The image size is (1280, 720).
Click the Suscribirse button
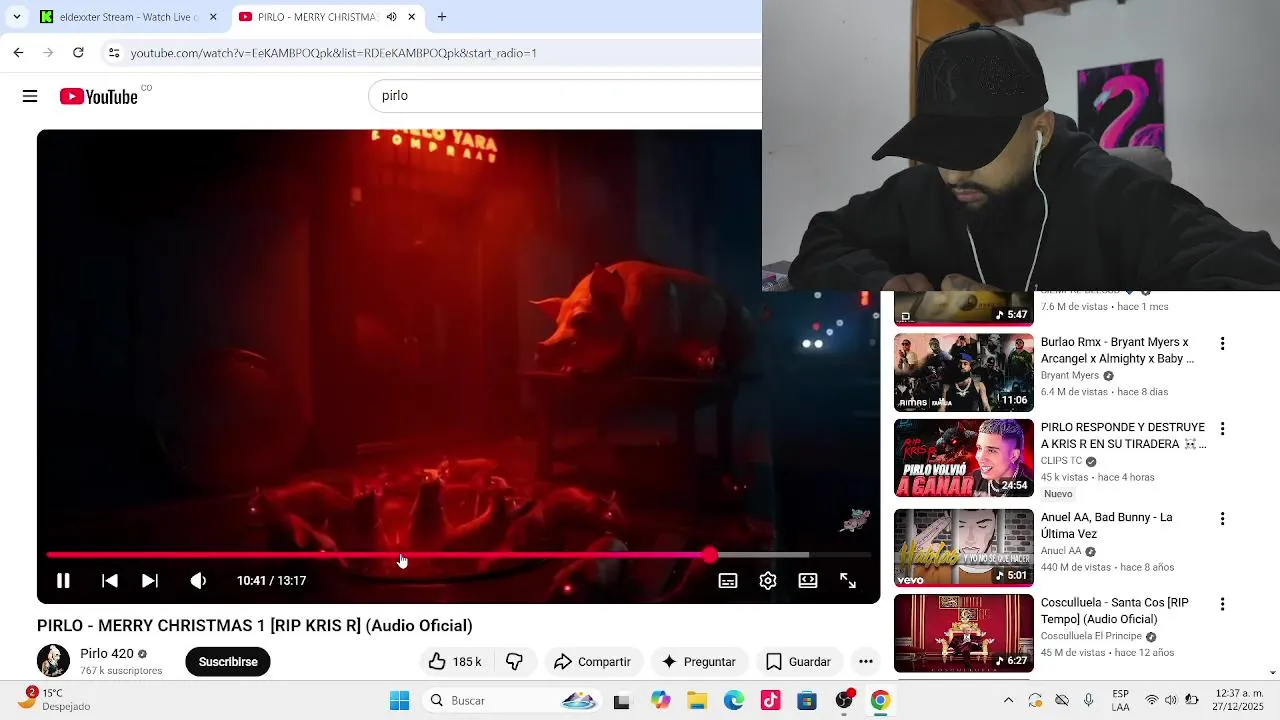228,662
